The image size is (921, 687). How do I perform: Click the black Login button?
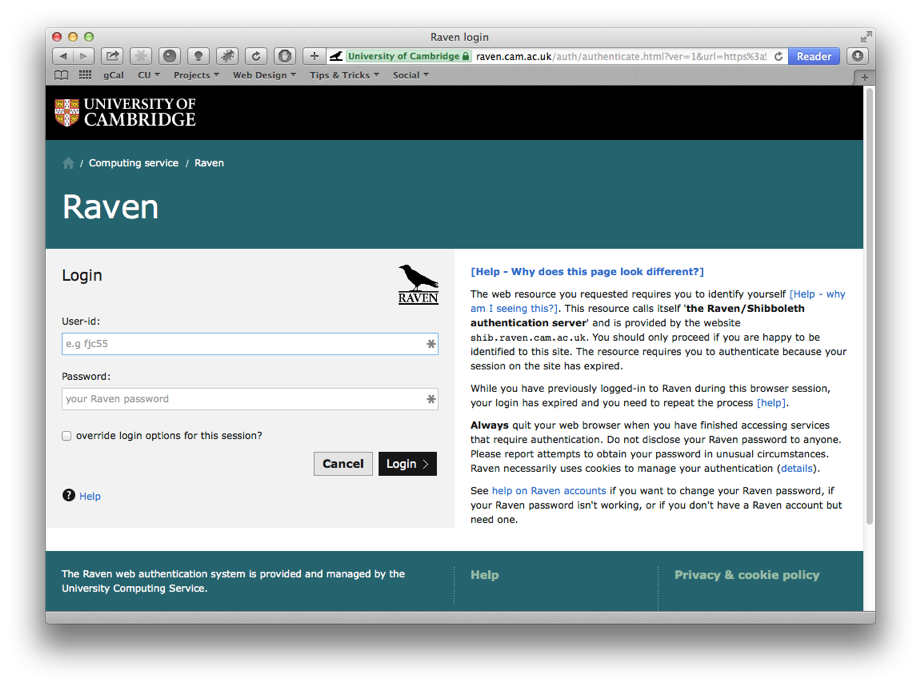[408, 464]
